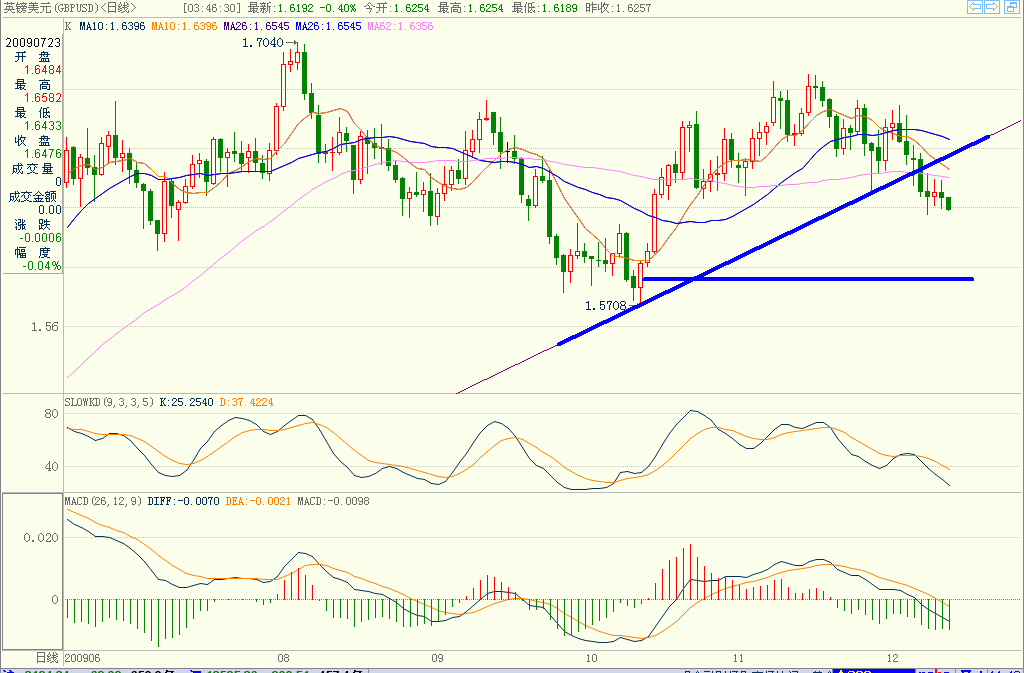Viewport: 1024px width, 673px height.
Task: Select the thick diagonal blue trendline
Action: click(775, 239)
